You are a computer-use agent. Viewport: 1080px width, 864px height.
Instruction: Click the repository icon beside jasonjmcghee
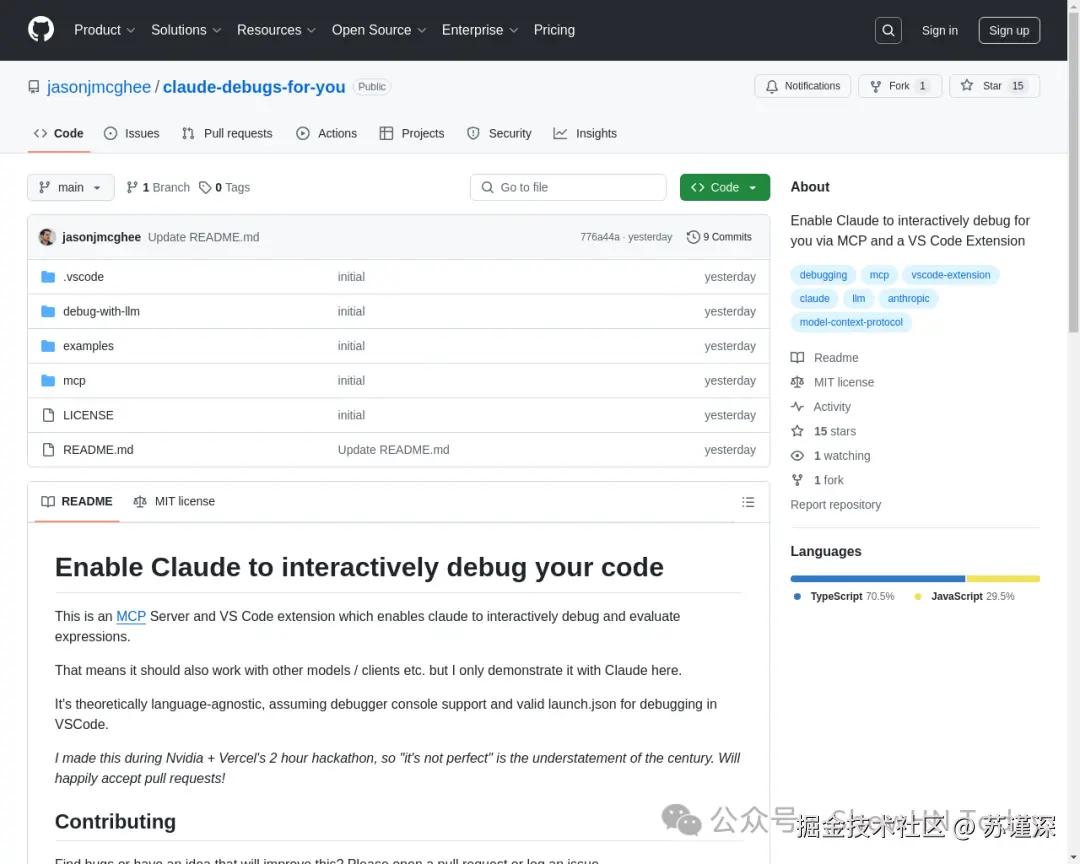pos(34,87)
